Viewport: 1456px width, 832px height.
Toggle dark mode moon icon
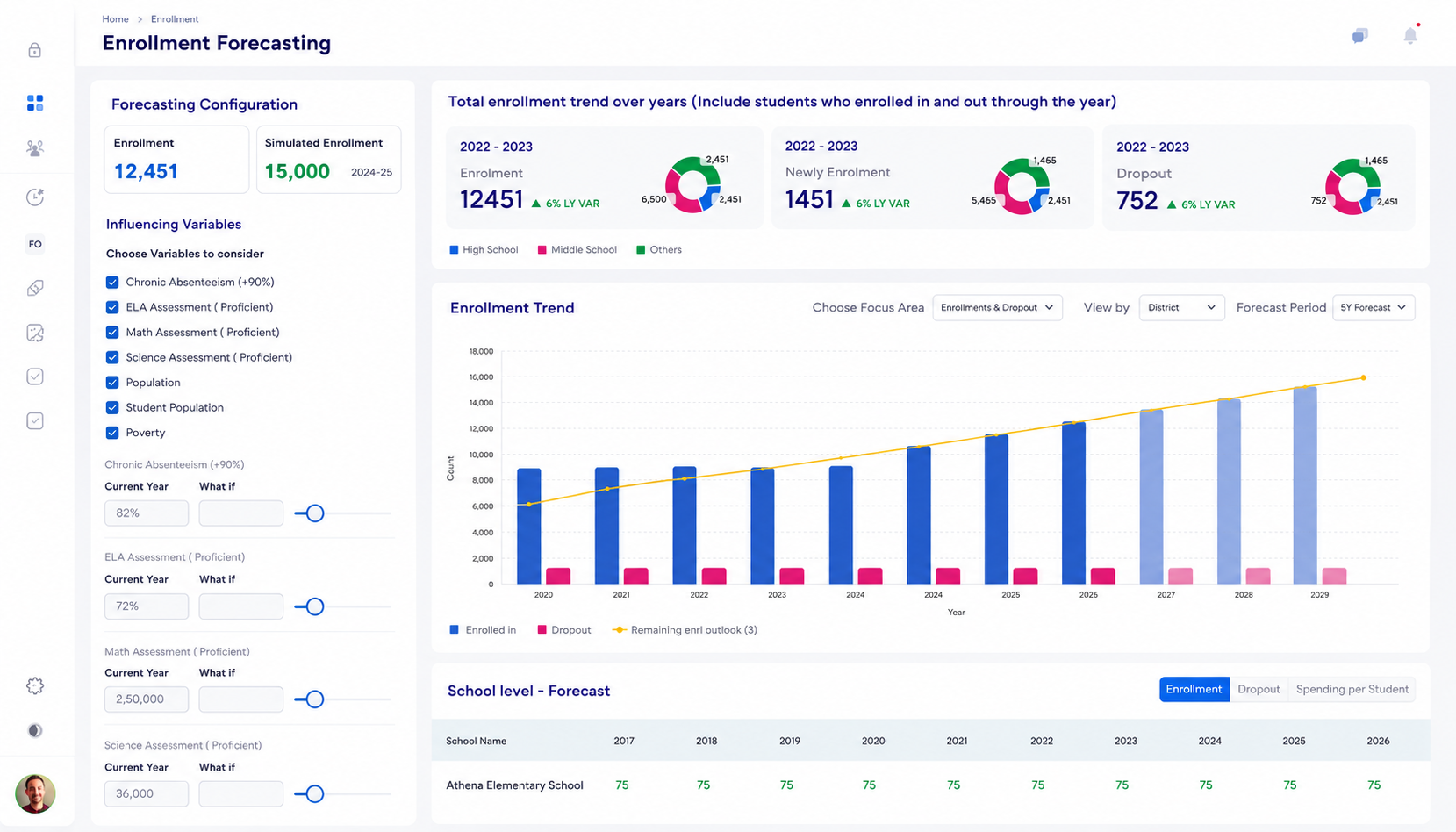click(35, 730)
